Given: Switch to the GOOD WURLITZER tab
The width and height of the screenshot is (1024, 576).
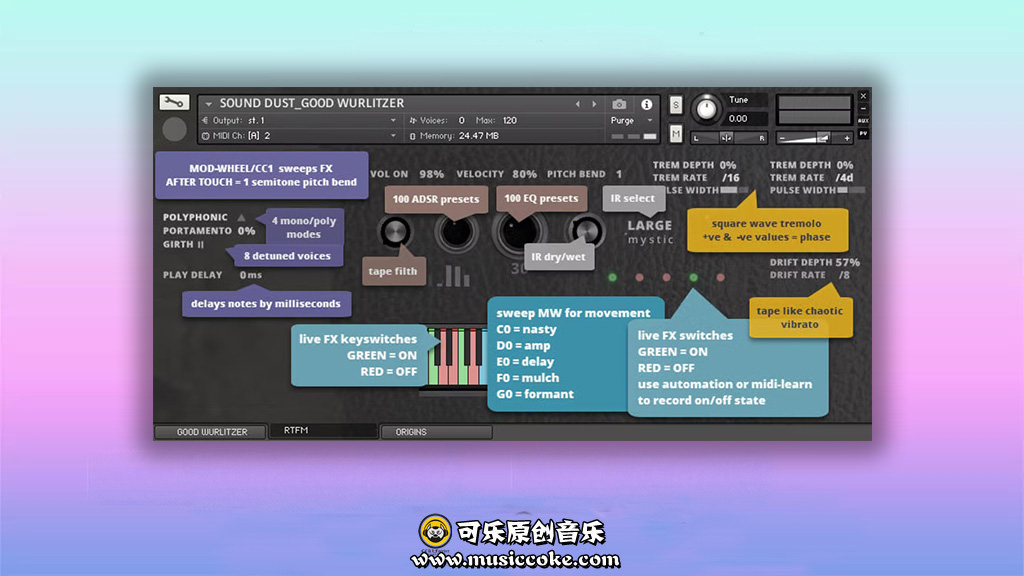Looking at the screenshot, I should click(211, 432).
